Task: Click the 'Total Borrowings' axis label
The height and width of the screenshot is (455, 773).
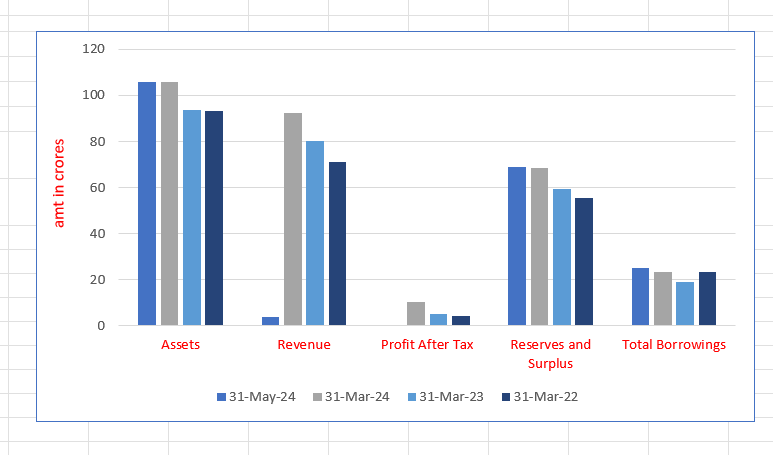Action: (673, 345)
